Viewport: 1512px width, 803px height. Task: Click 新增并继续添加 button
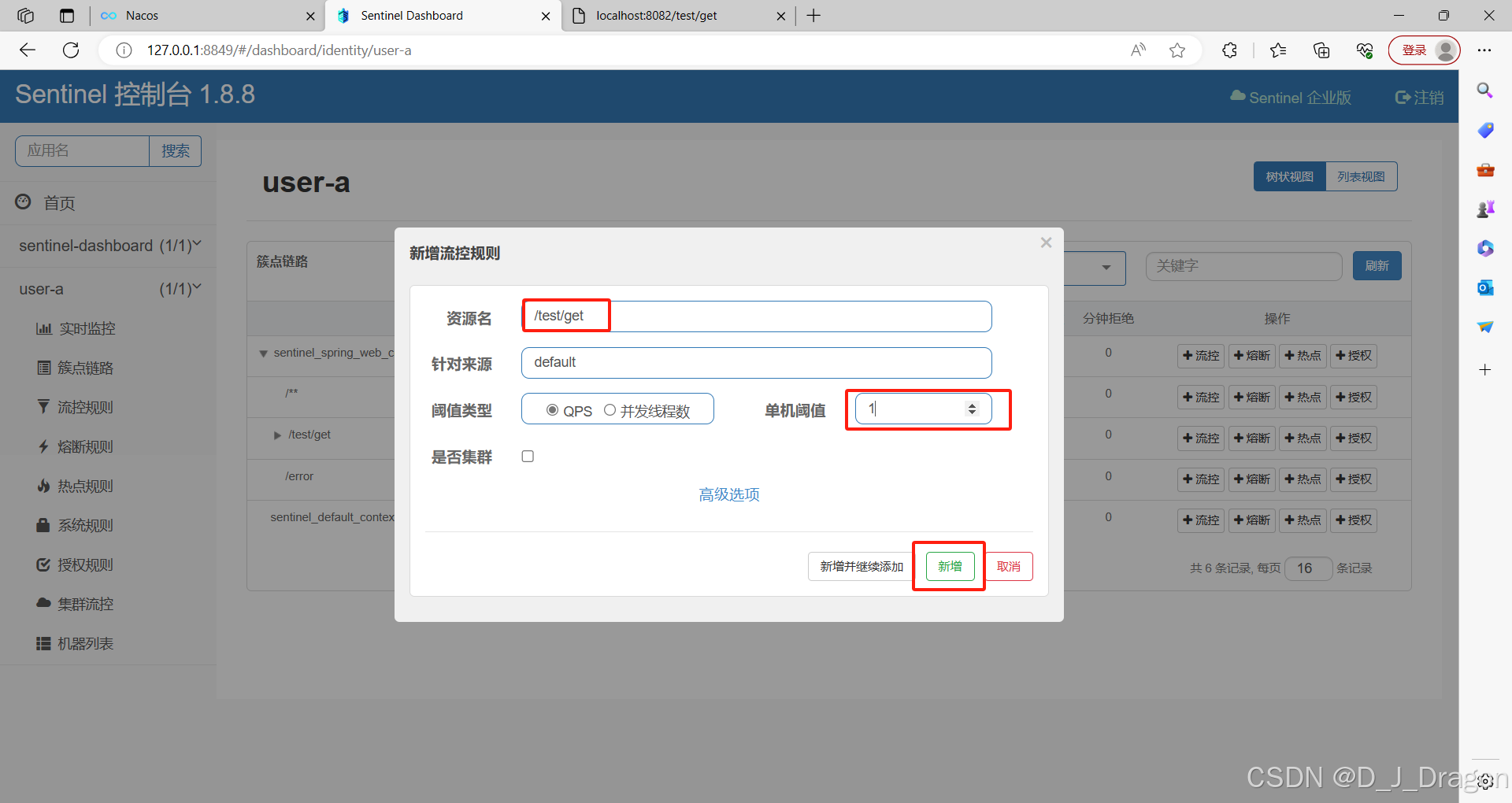tap(862, 566)
